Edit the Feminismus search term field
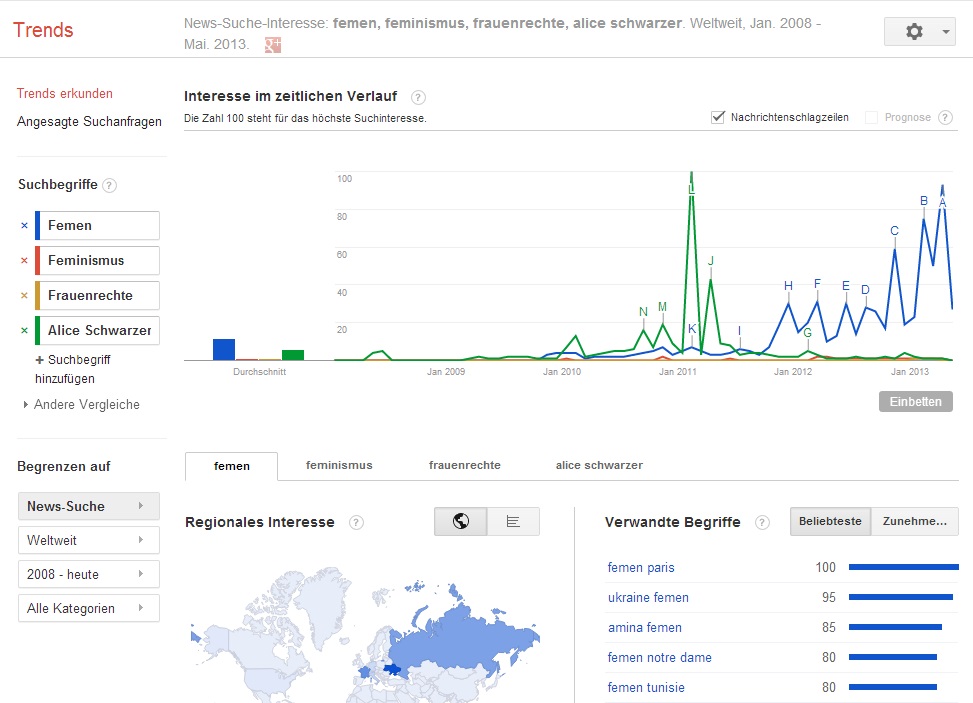The width and height of the screenshot is (973, 703). pos(100,261)
